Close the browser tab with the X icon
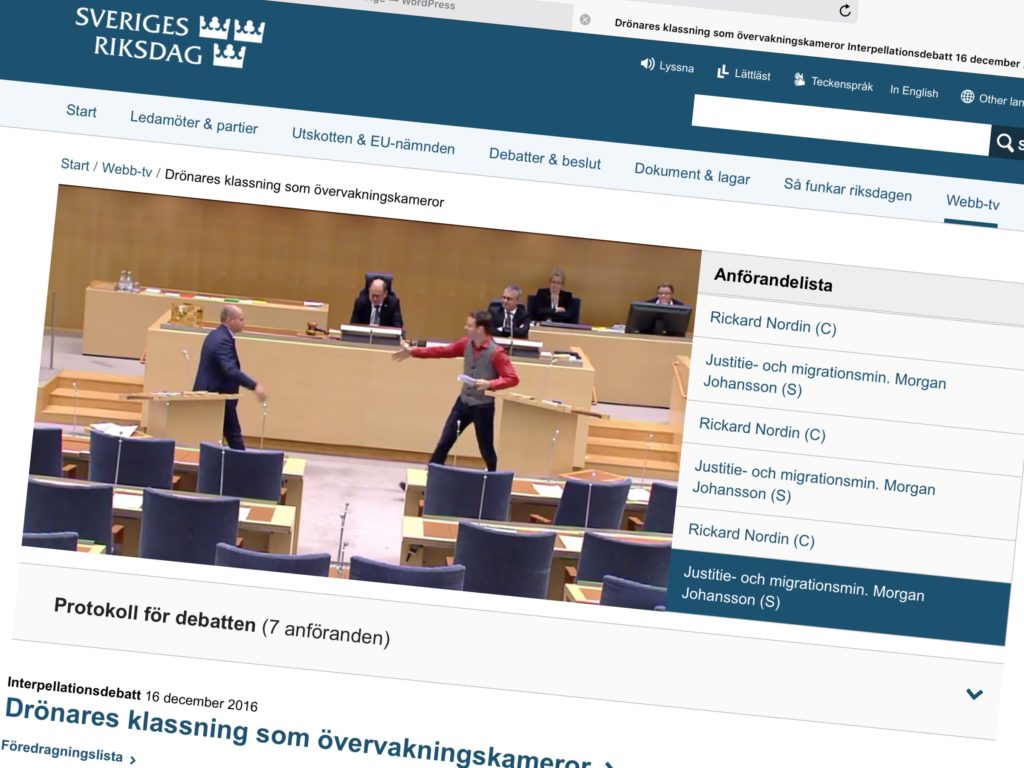This screenshot has width=1024, height=768. point(585,20)
